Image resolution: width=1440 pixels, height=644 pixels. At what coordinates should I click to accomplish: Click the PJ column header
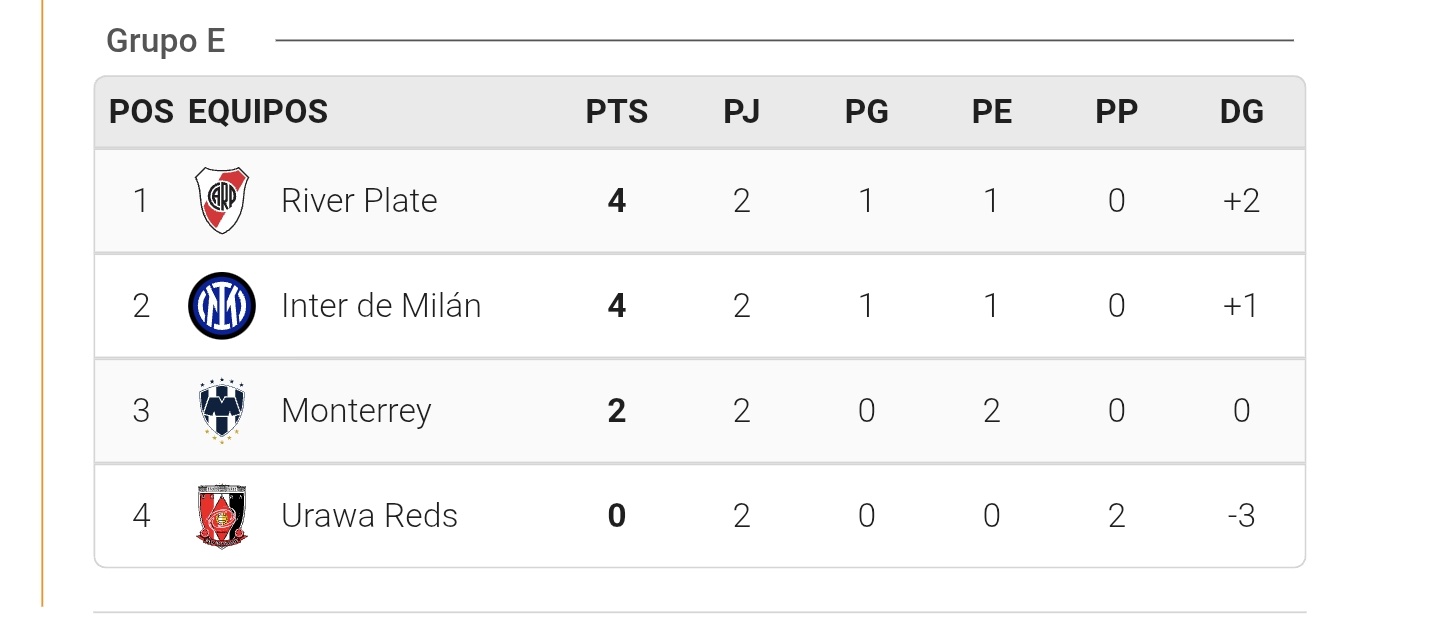[742, 111]
